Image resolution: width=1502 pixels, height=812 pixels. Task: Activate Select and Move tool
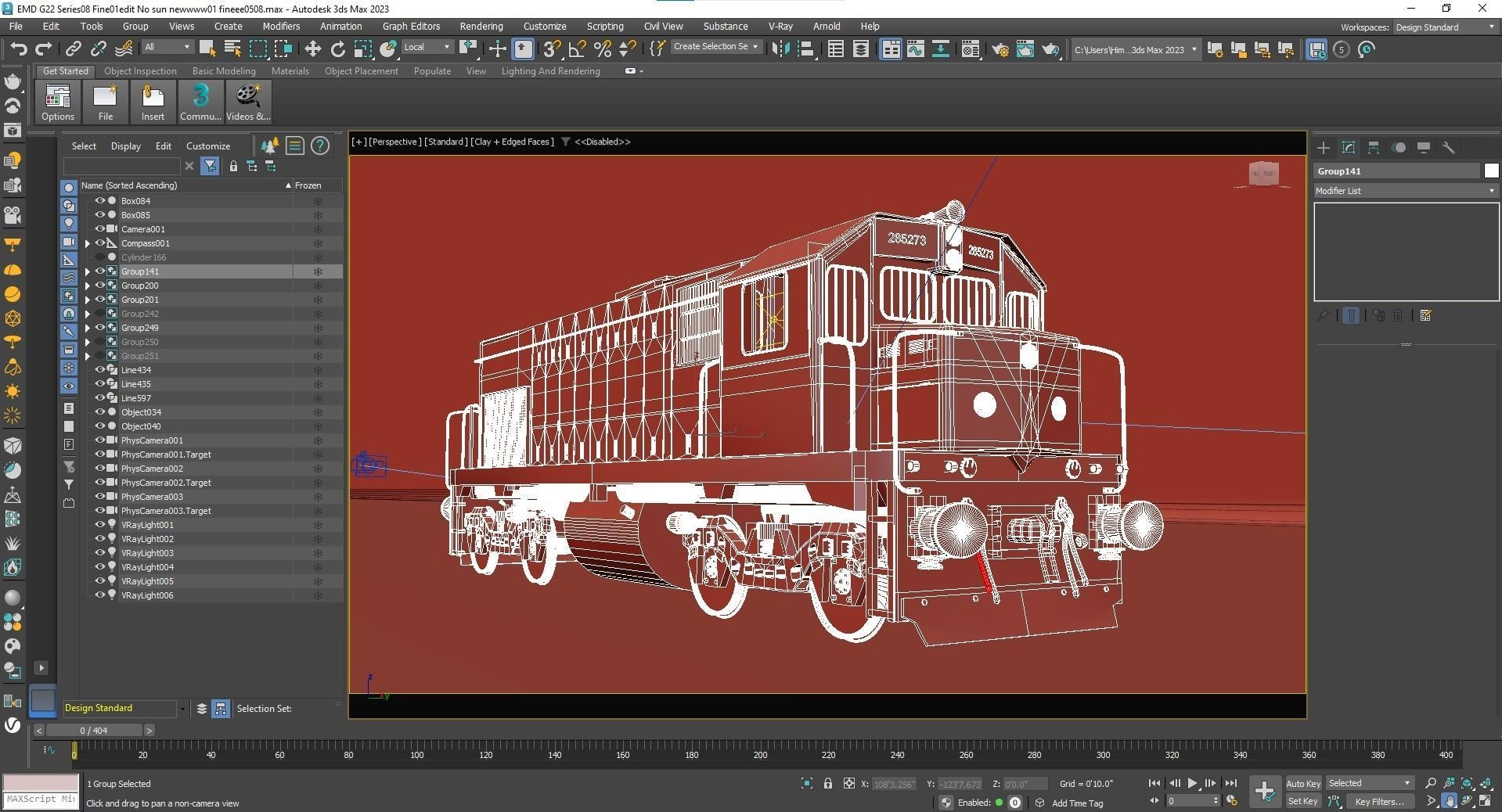(312, 49)
